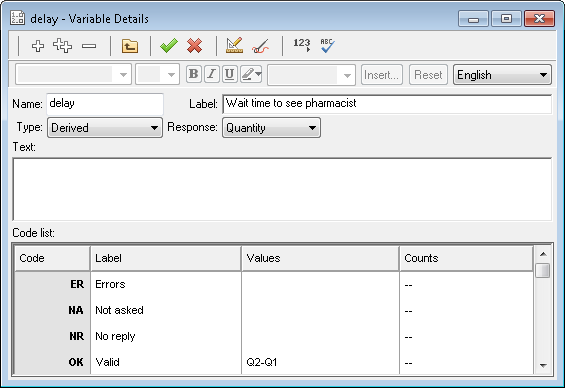Image resolution: width=565 pixels, height=388 pixels.
Task: Click the folder with up arrow icon
Action: click(130, 46)
